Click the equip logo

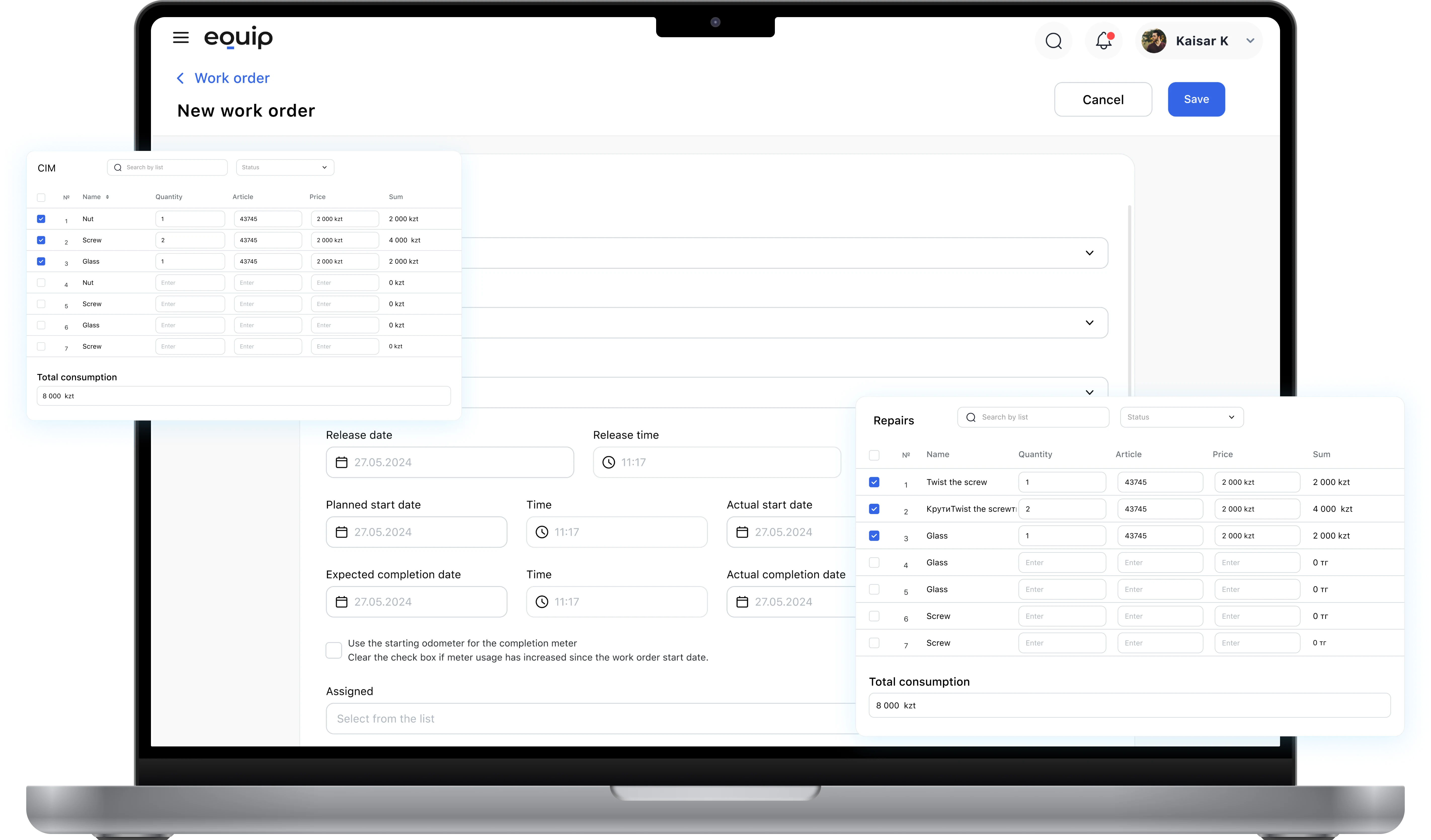tap(238, 37)
